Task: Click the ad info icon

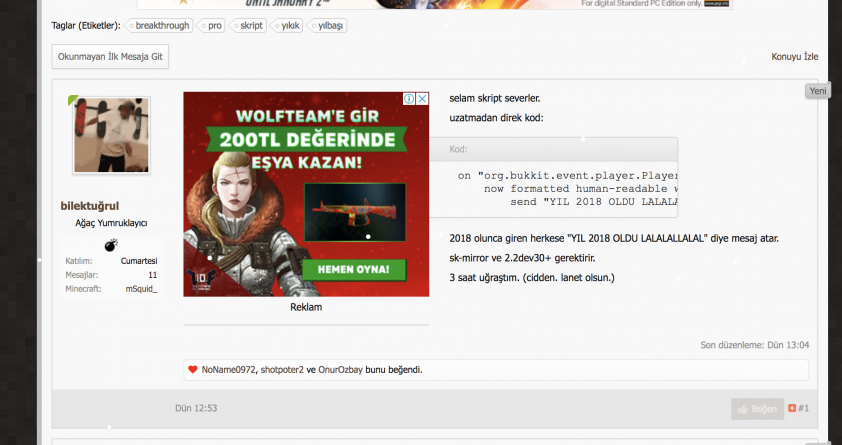Action: pos(409,99)
